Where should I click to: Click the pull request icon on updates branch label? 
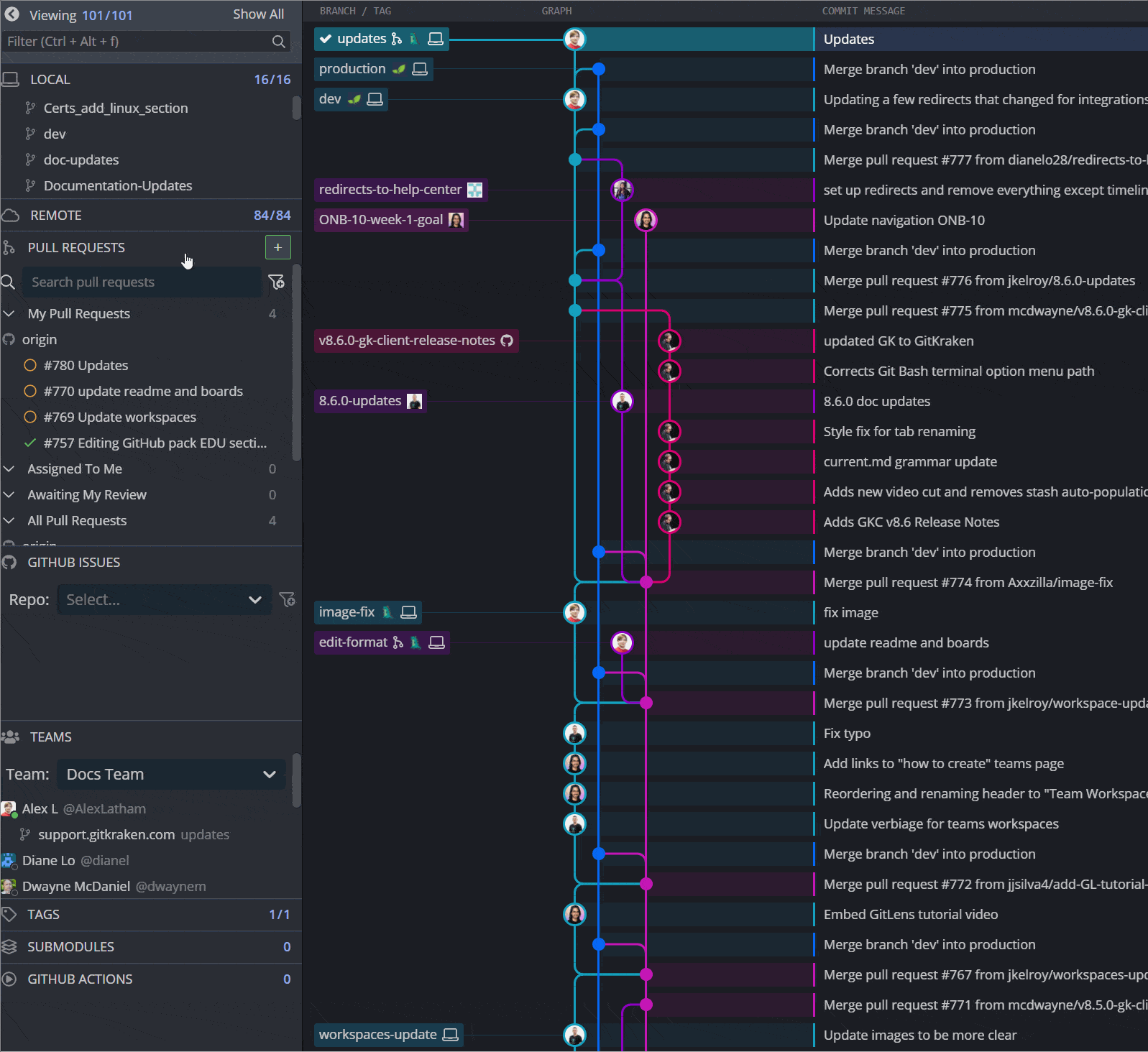tap(396, 39)
